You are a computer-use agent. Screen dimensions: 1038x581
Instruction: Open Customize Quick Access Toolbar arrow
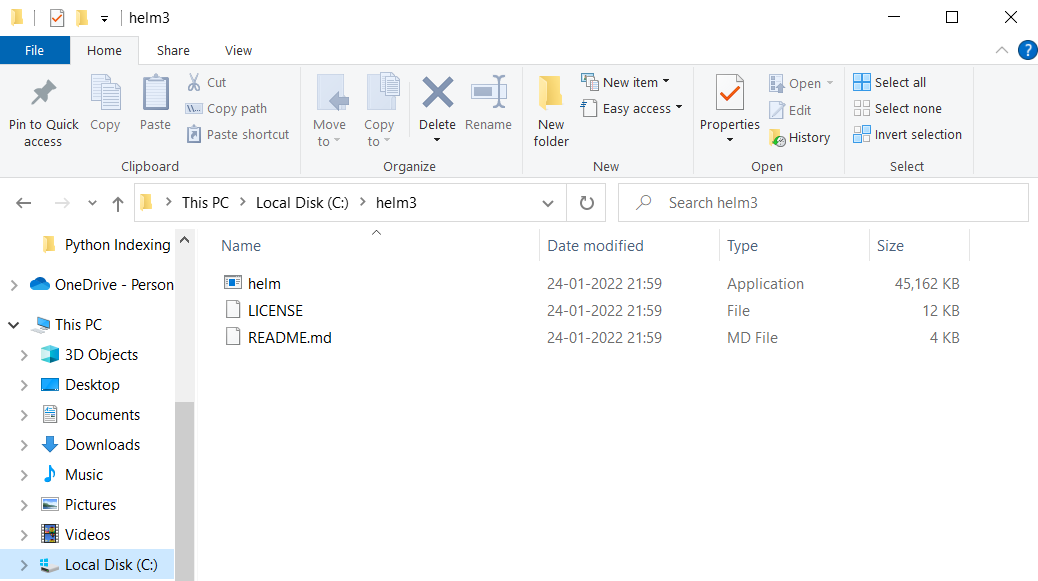pos(104,19)
